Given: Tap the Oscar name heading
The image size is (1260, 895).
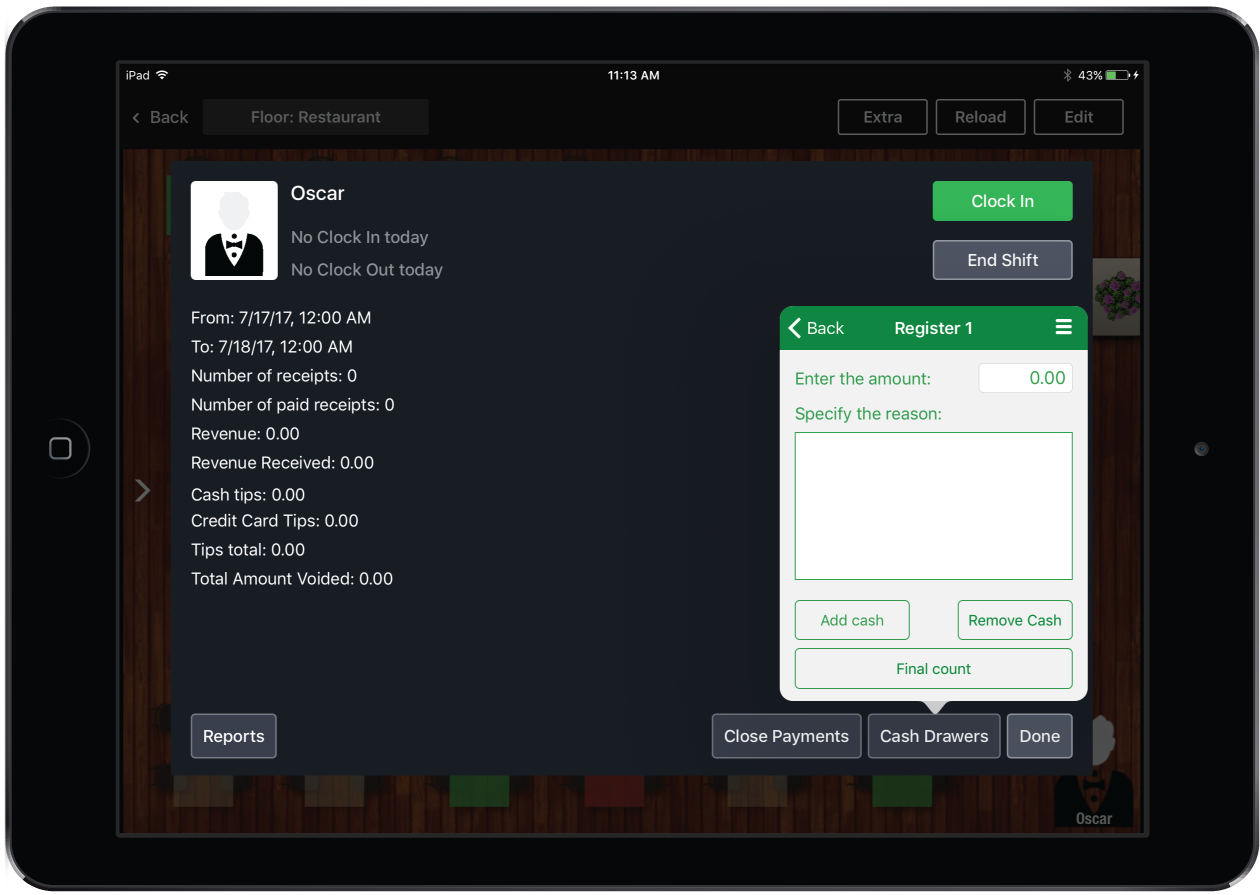Looking at the screenshot, I should (x=317, y=193).
